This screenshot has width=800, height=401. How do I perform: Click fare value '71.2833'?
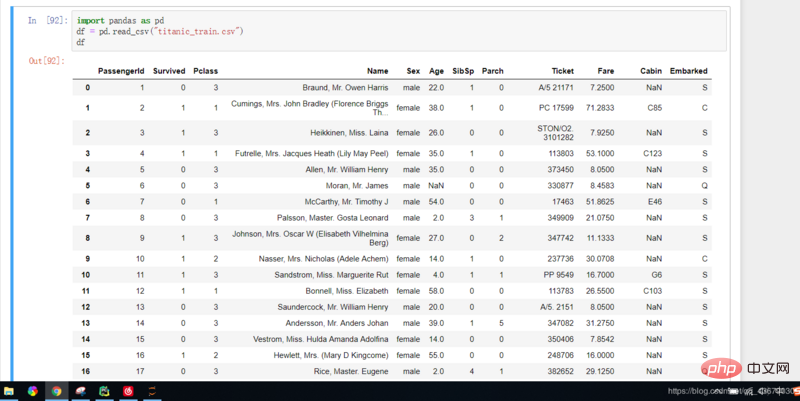[600, 108]
